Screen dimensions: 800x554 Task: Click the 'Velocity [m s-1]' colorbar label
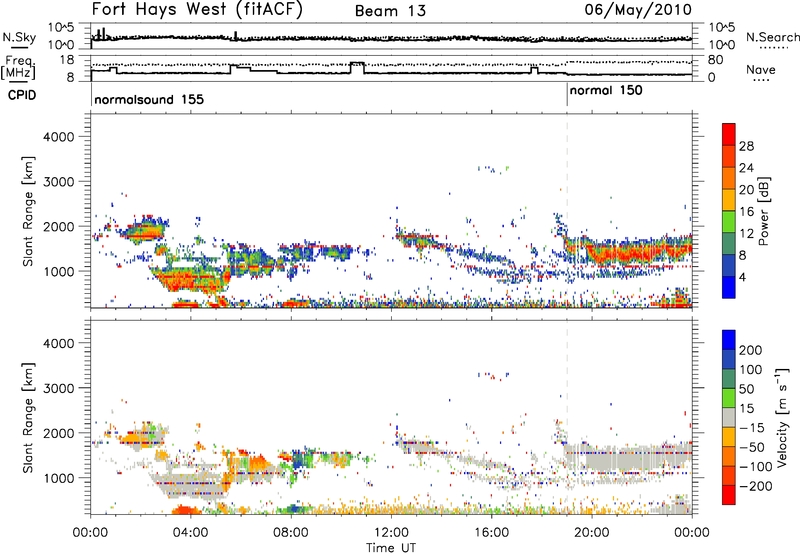coord(782,418)
